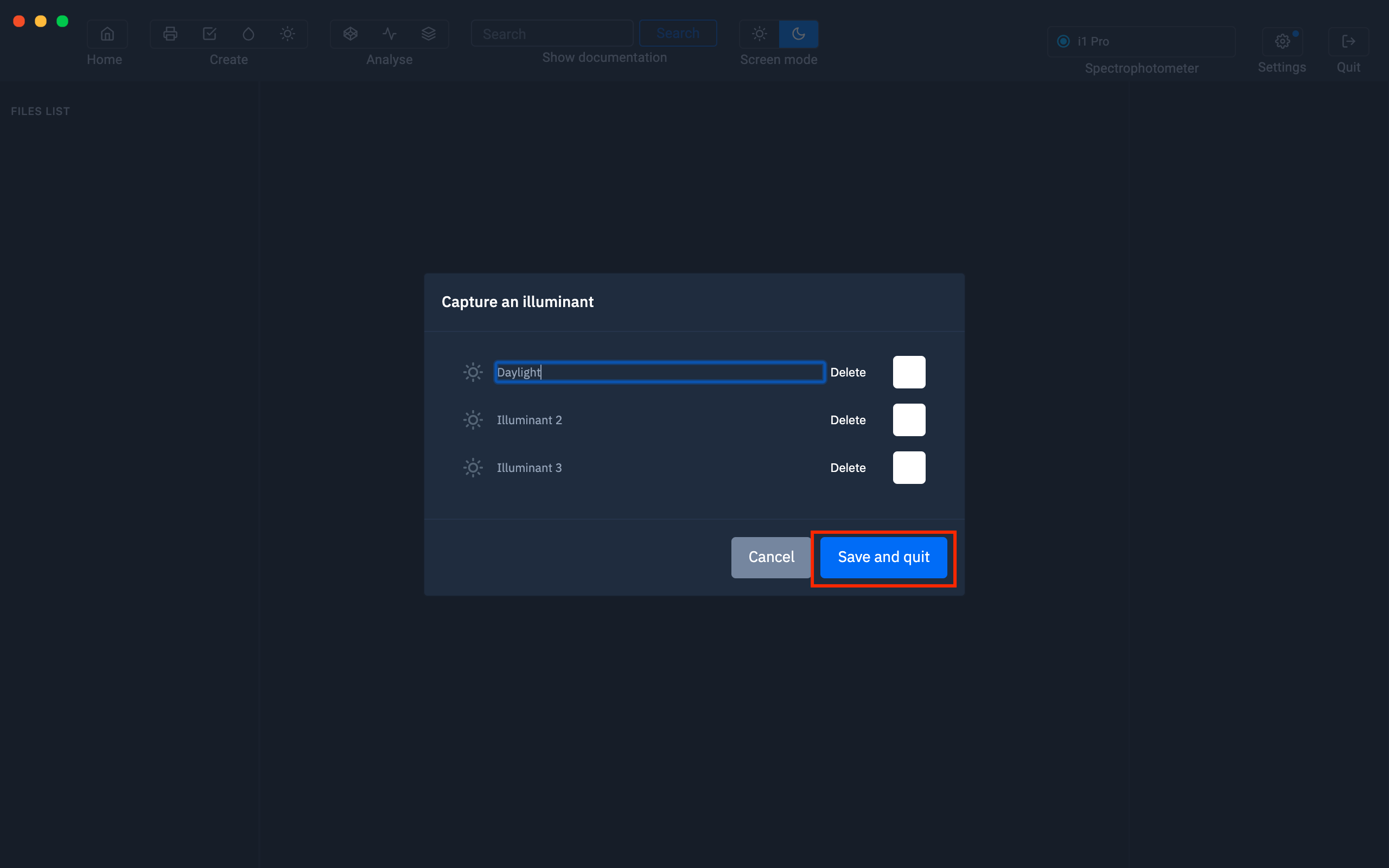This screenshot has width=1389, height=868.
Task: Select the i1 Pro spectrophotometer radio
Action: 1063,41
